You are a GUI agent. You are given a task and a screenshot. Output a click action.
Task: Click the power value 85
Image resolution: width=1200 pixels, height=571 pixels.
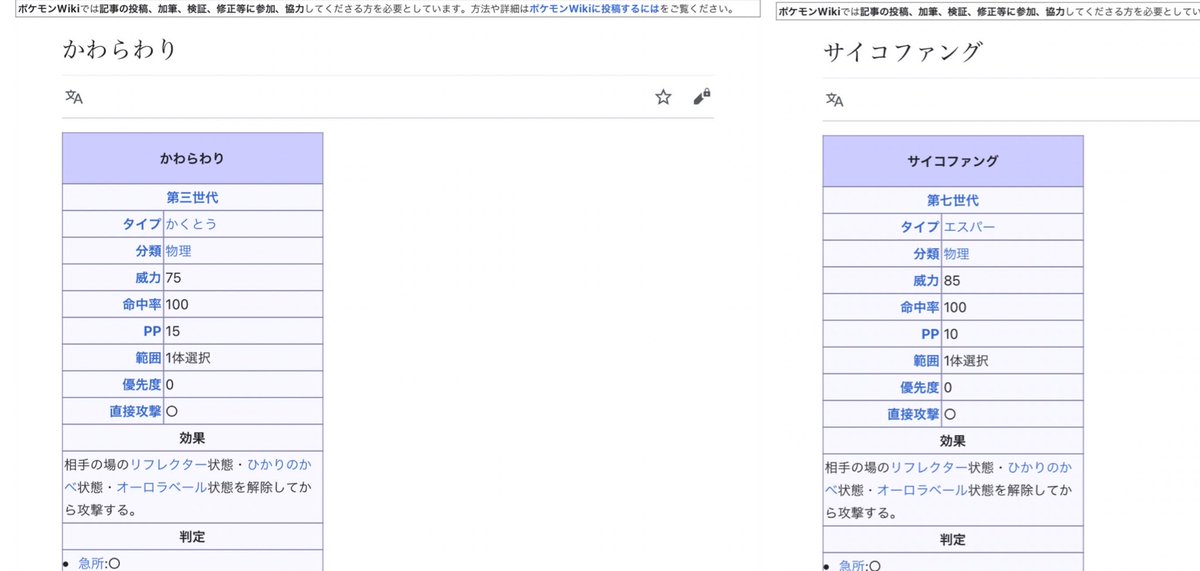pos(952,281)
